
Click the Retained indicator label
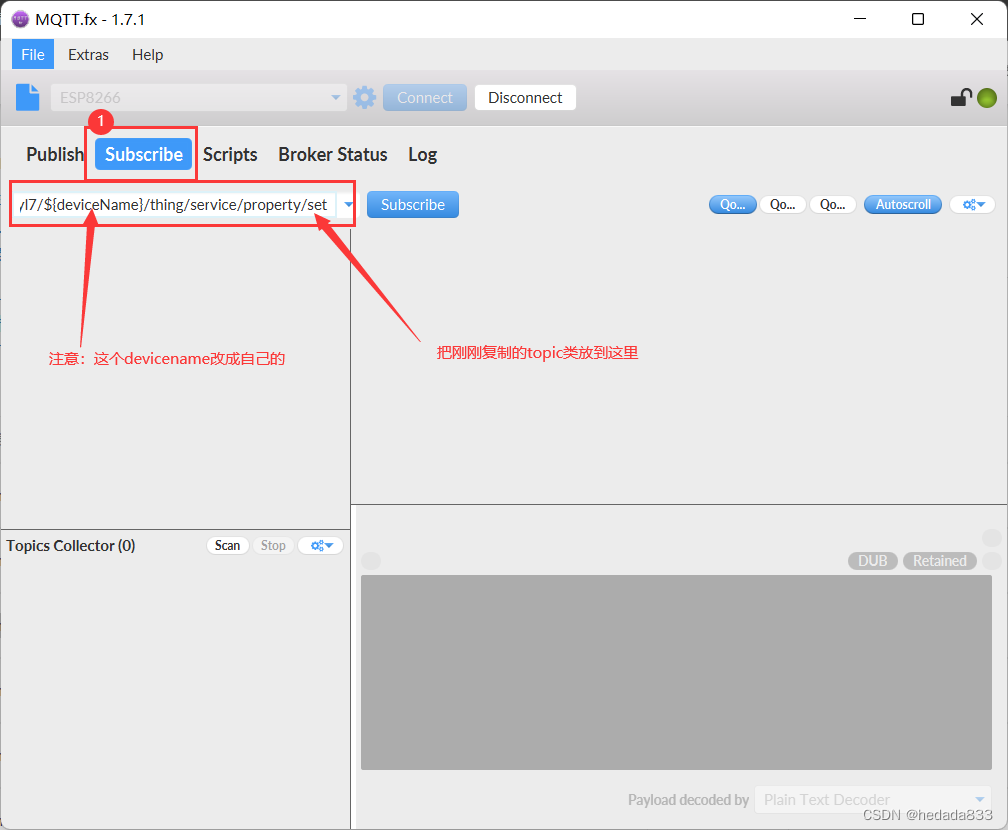(x=939, y=561)
